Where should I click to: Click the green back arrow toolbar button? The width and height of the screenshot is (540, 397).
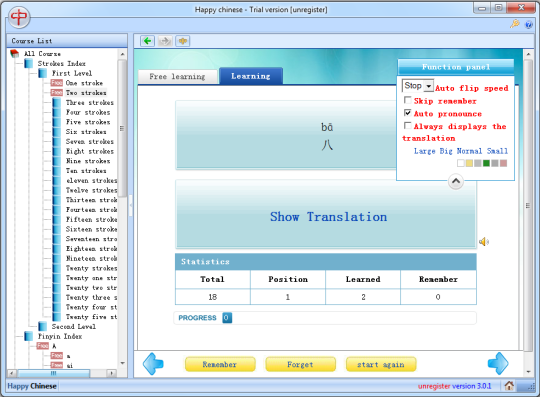pyautogui.click(x=147, y=41)
